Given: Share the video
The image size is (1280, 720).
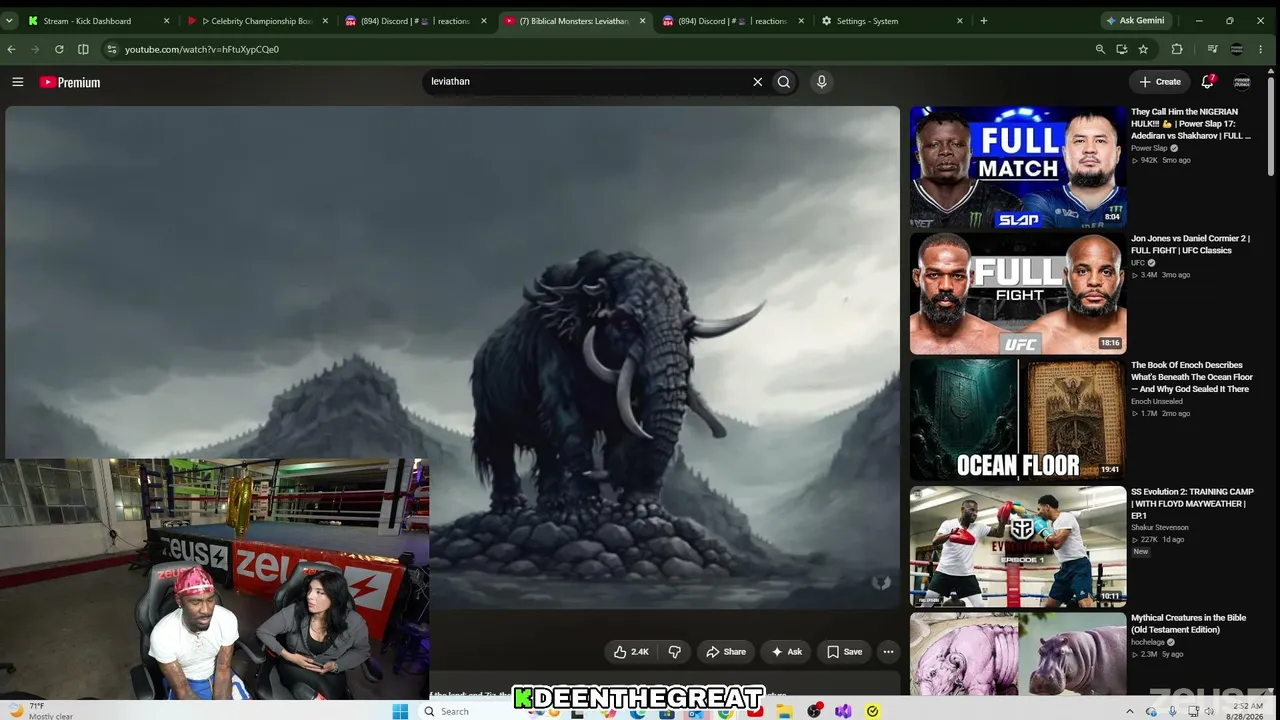Looking at the screenshot, I should pos(725,652).
